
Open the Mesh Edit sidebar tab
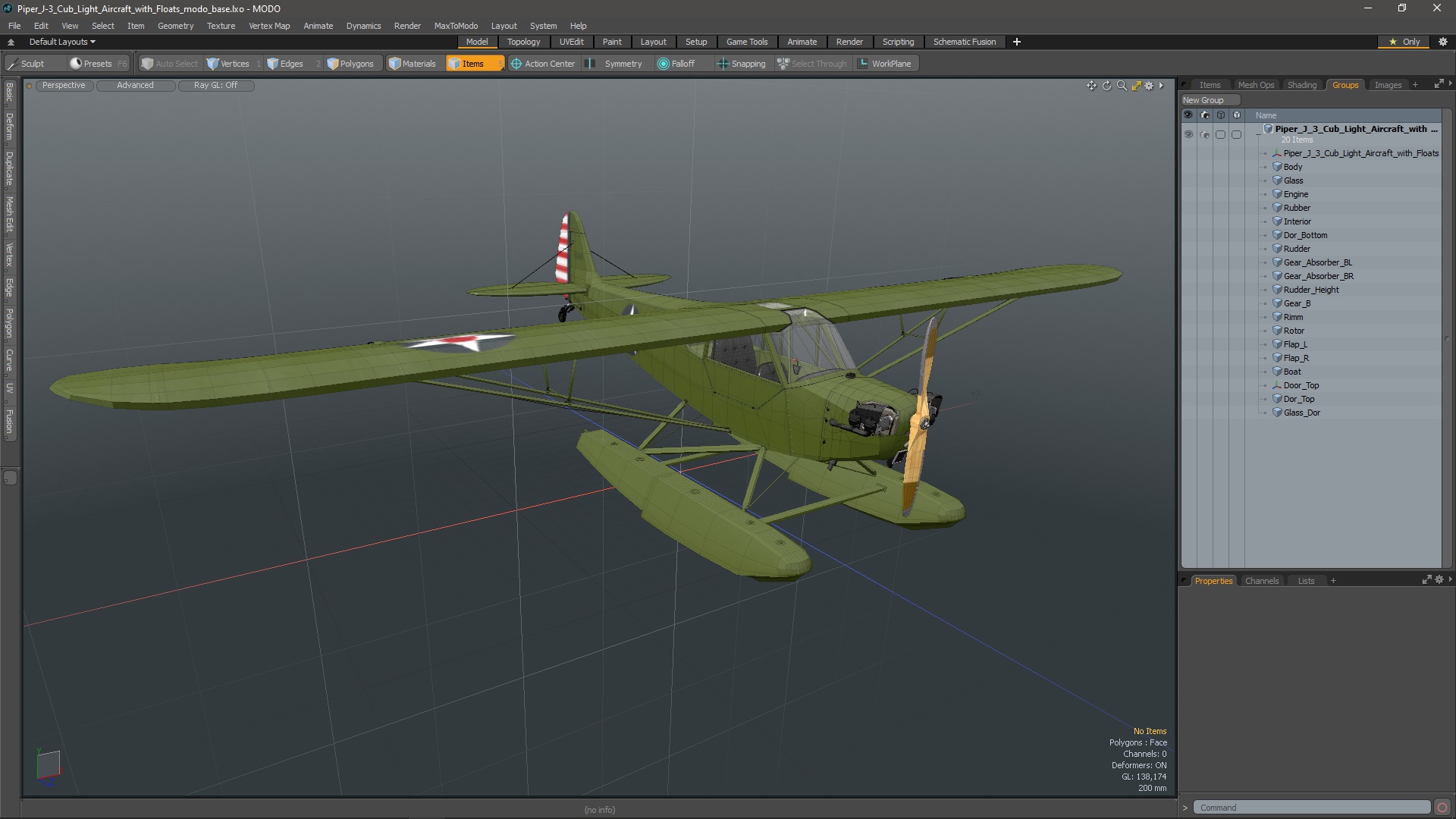coord(10,215)
